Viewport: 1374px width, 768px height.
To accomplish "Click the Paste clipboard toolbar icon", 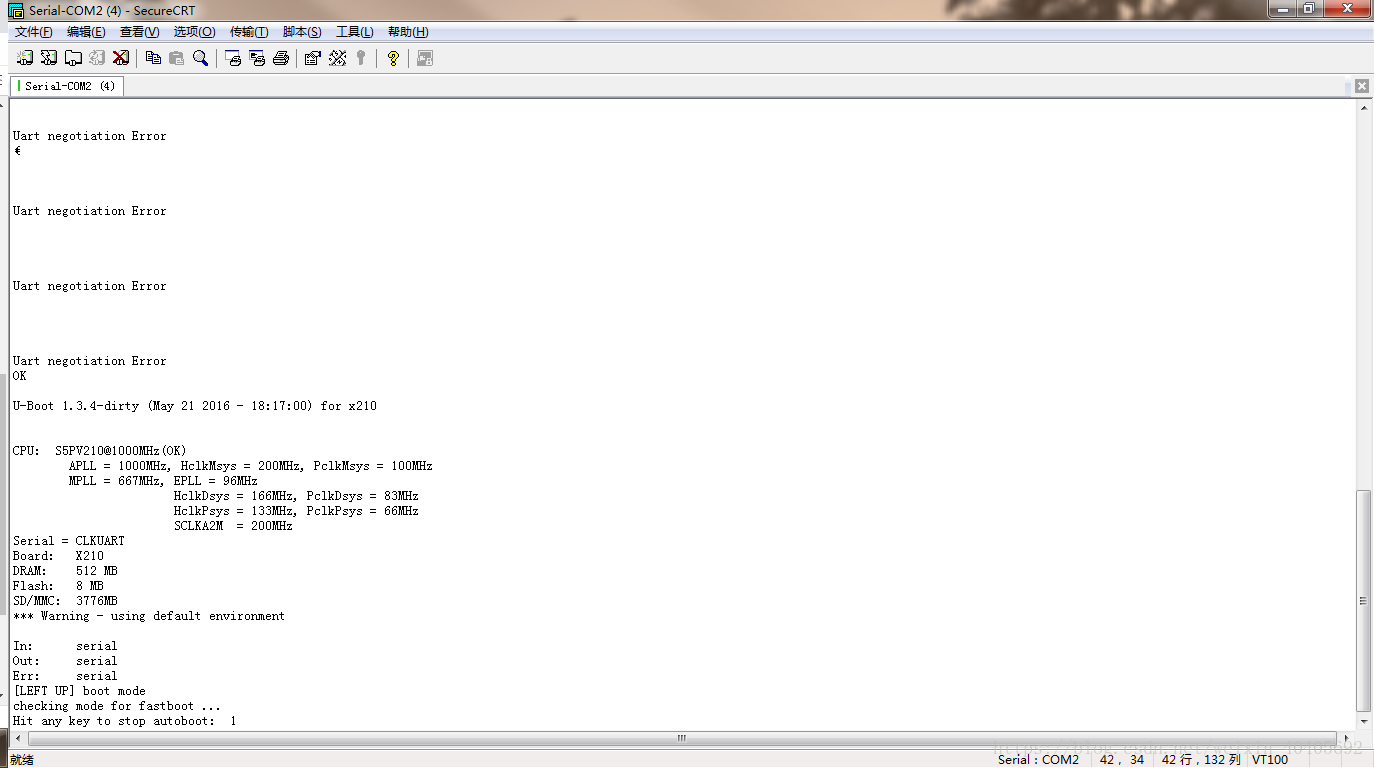I will pos(177,58).
